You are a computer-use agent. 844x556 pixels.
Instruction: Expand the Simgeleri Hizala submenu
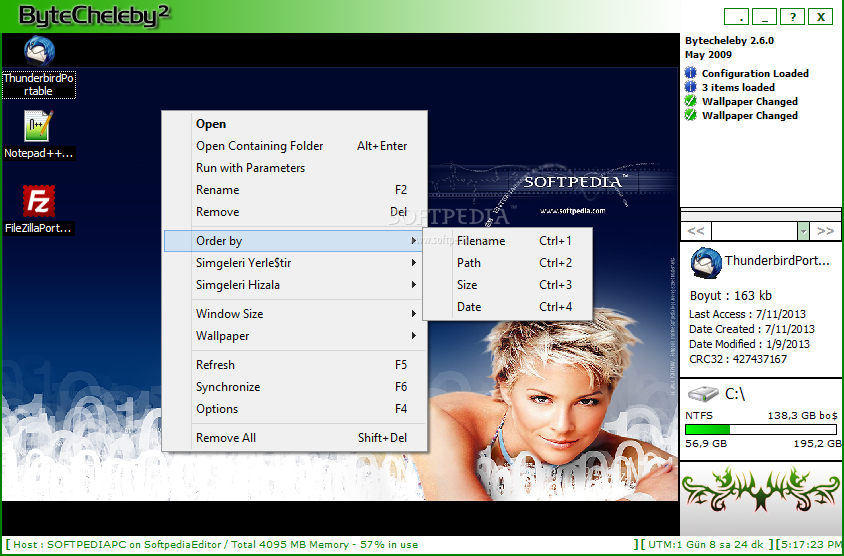click(294, 285)
